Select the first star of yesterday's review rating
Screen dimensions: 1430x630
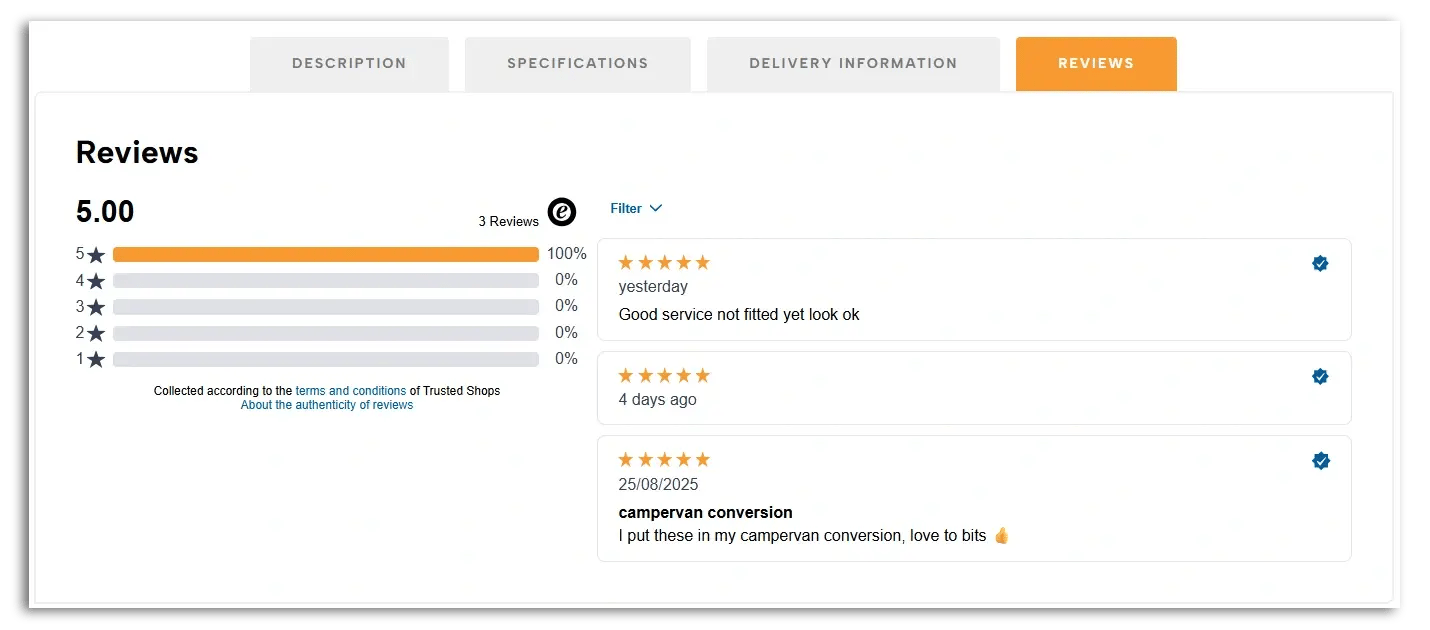[x=625, y=261]
